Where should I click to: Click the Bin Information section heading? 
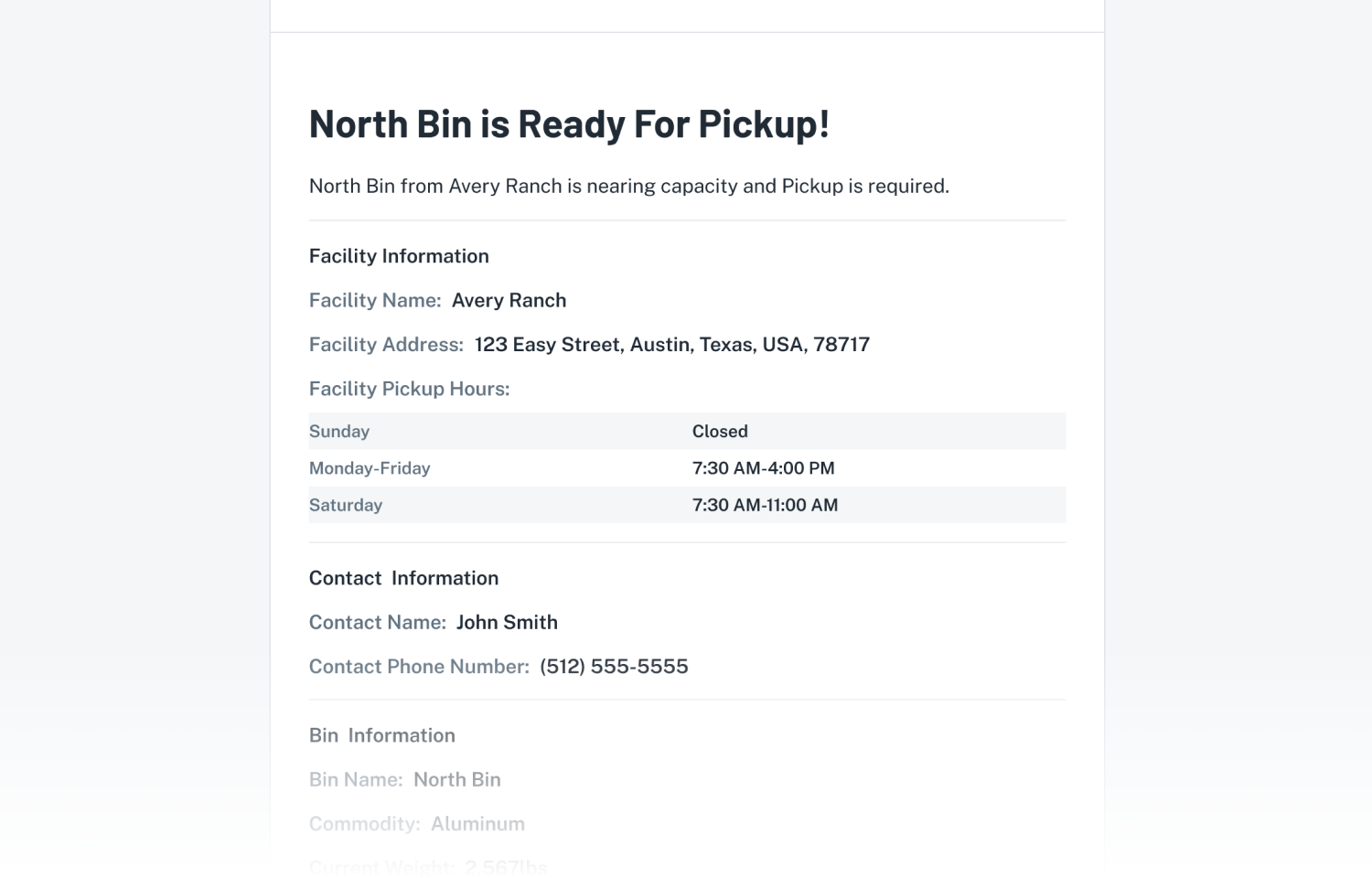[x=381, y=735]
